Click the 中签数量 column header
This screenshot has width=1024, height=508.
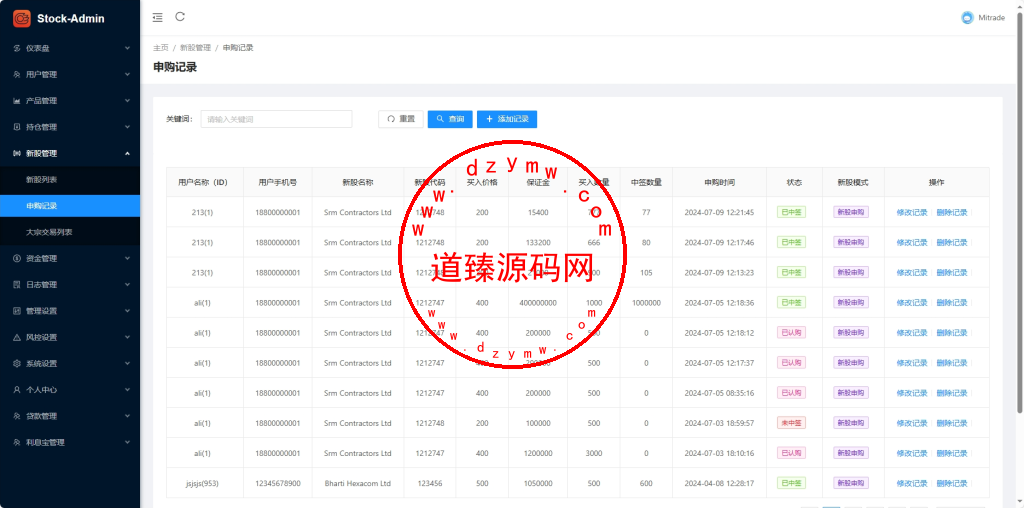tap(646, 182)
